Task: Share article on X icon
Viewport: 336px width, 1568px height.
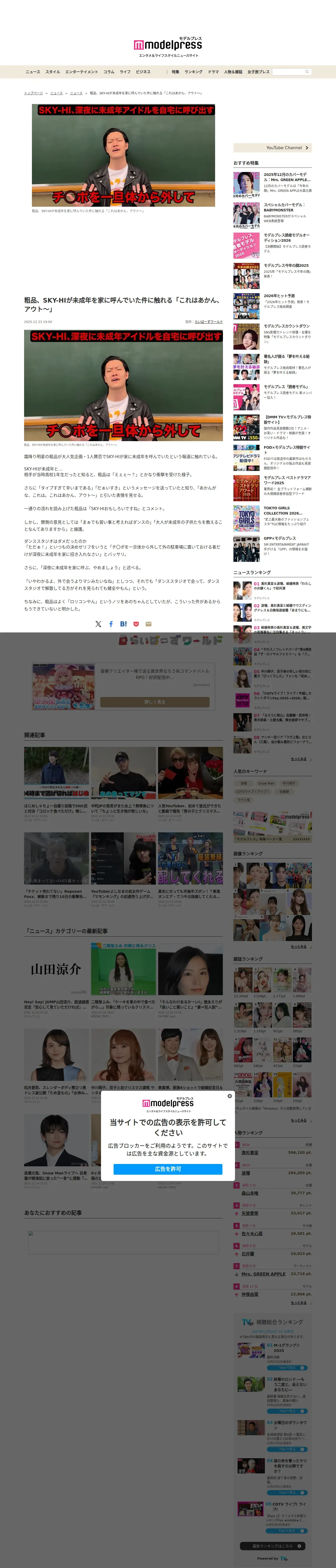Action: coord(98,624)
